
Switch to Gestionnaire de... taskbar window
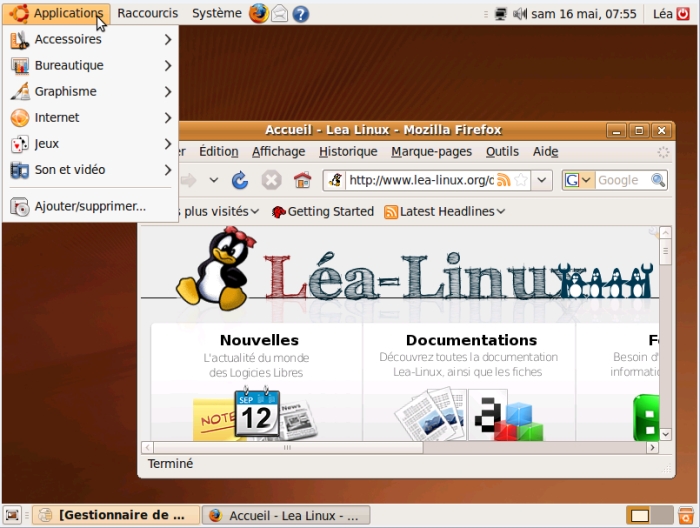(114, 515)
